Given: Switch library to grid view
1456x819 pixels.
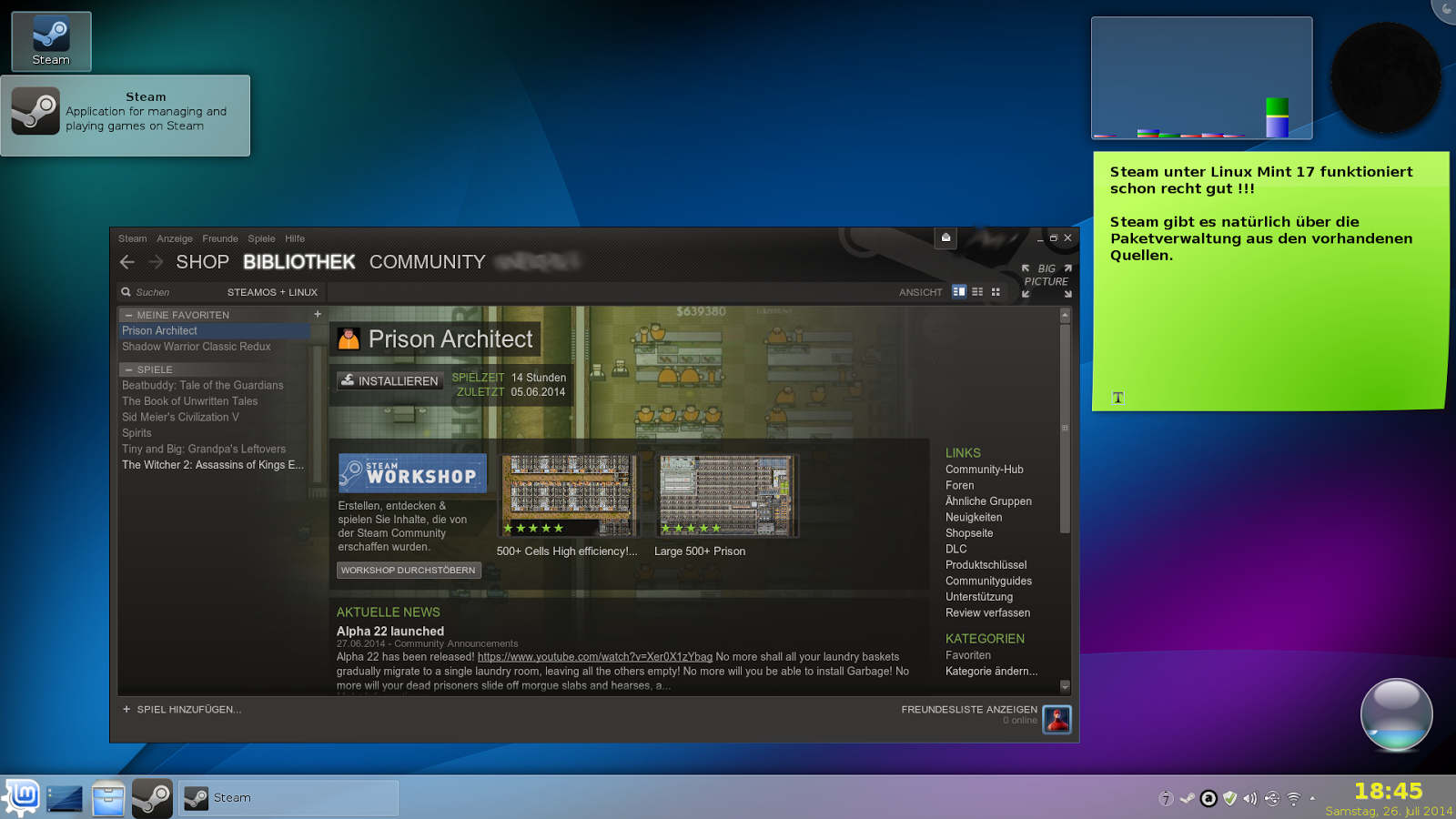Looking at the screenshot, I should pos(996,291).
